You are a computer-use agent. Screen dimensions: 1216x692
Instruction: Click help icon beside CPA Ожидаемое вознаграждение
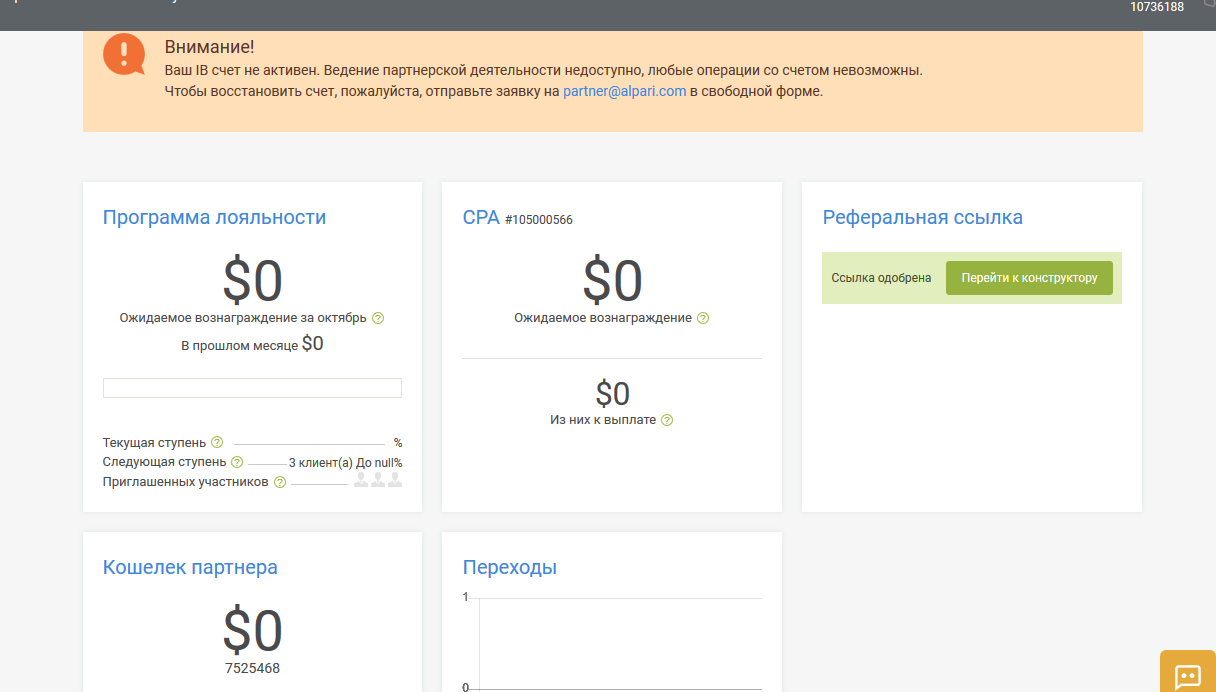click(703, 318)
